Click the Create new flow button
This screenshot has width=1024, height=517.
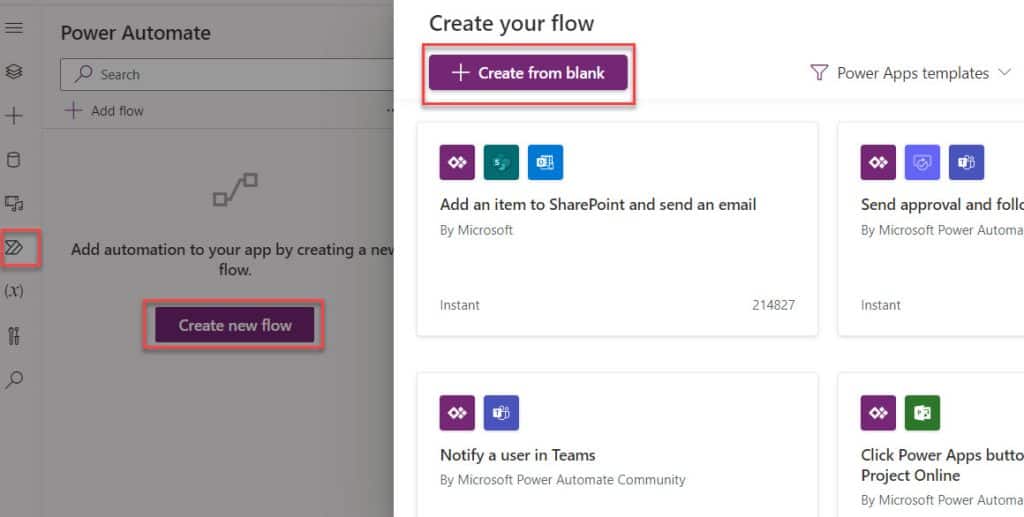(234, 325)
